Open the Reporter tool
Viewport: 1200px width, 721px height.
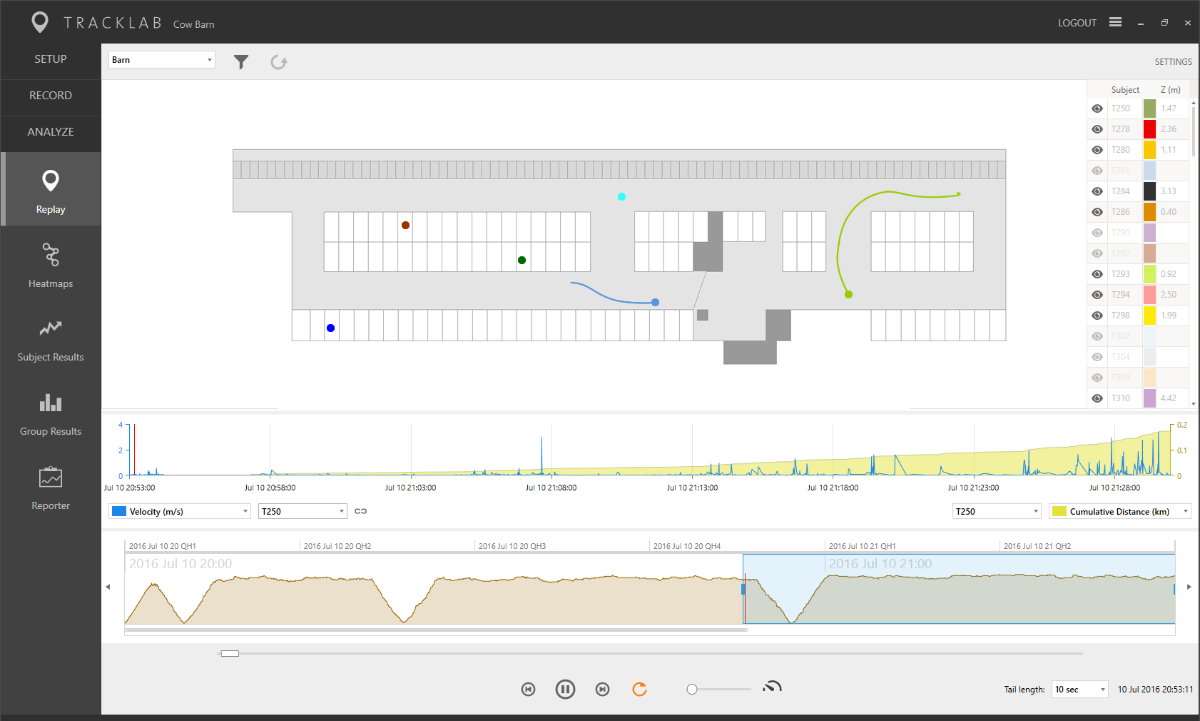coord(50,488)
